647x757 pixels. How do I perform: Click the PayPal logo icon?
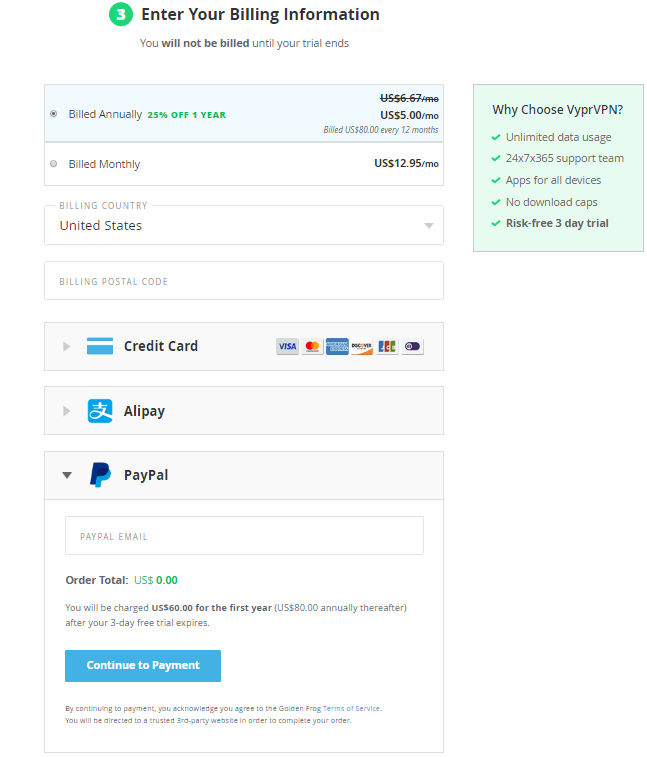point(100,475)
